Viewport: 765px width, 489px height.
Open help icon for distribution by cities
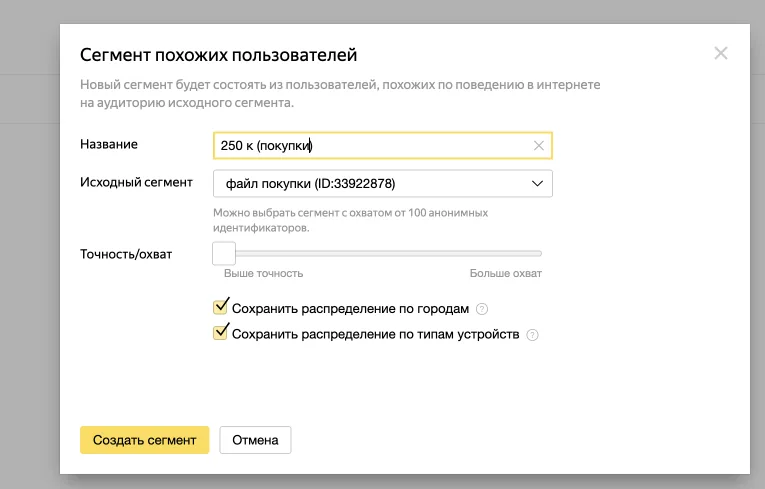pos(482,309)
